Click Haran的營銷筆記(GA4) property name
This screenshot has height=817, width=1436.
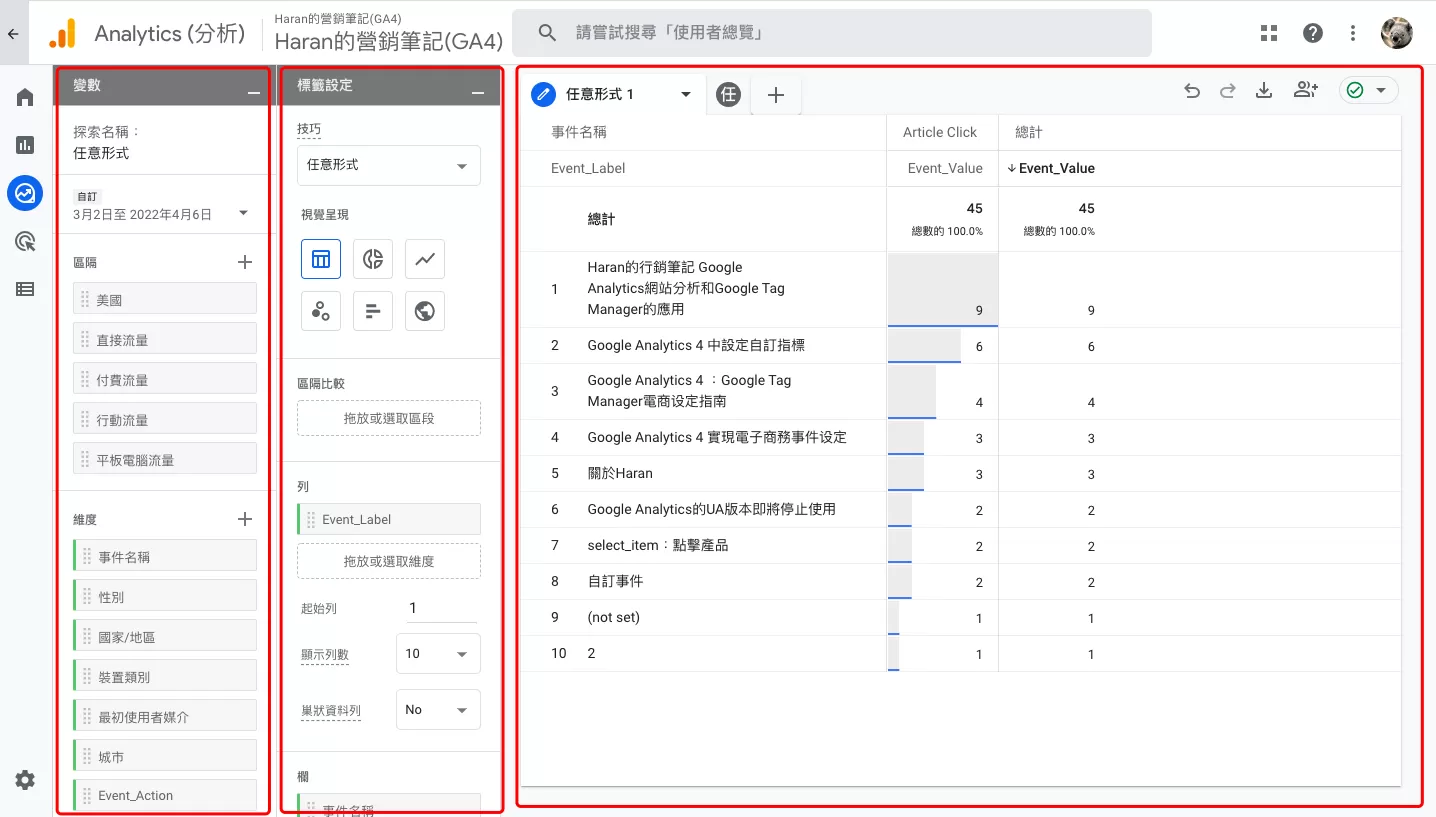click(388, 41)
